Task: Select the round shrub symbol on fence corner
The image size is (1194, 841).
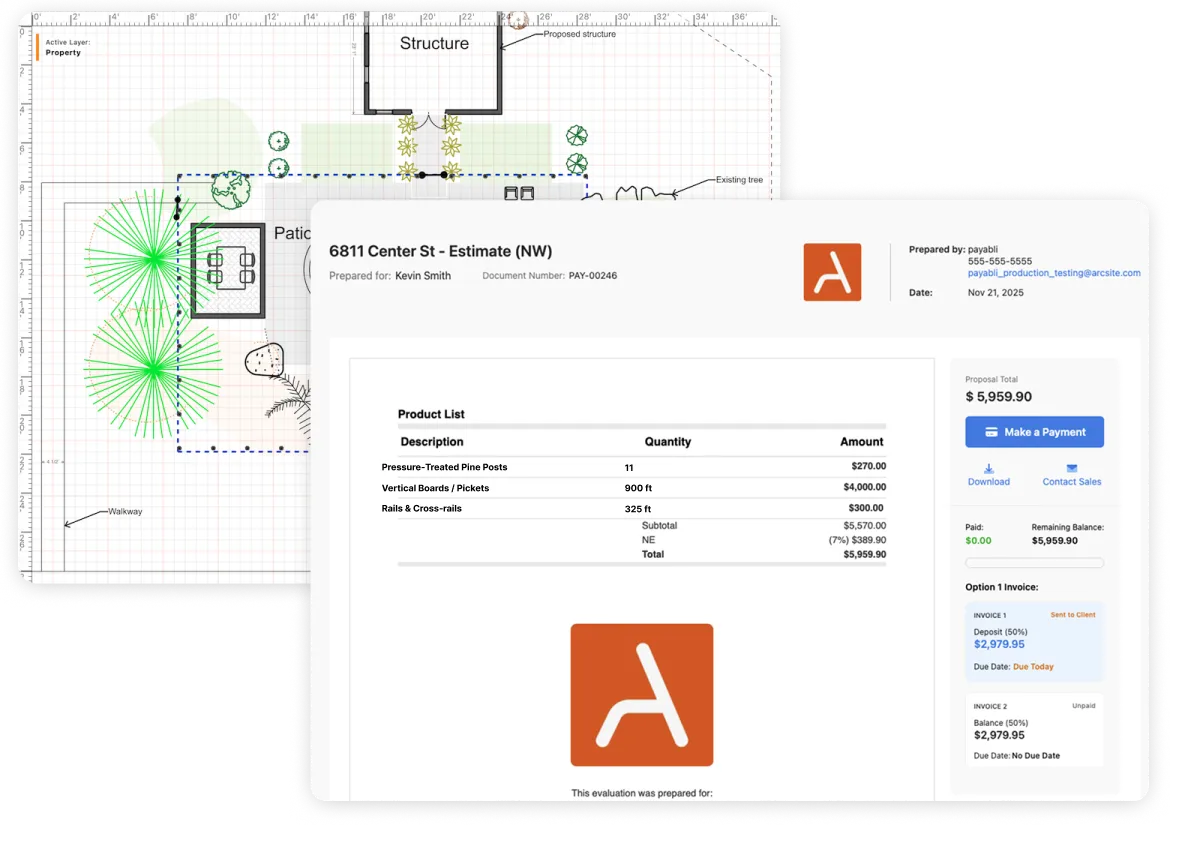Action: tap(231, 190)
